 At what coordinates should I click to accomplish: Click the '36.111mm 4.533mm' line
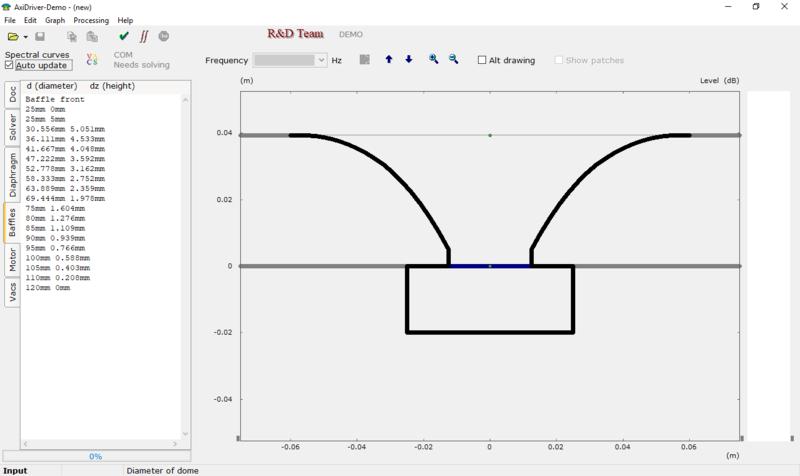65,139
